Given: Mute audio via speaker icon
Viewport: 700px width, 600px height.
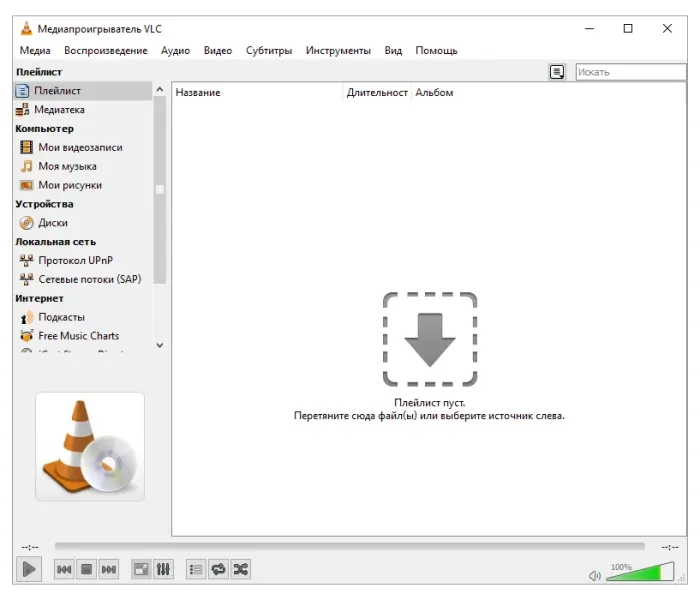Looking at the screenshot, I should coord(595,575).
